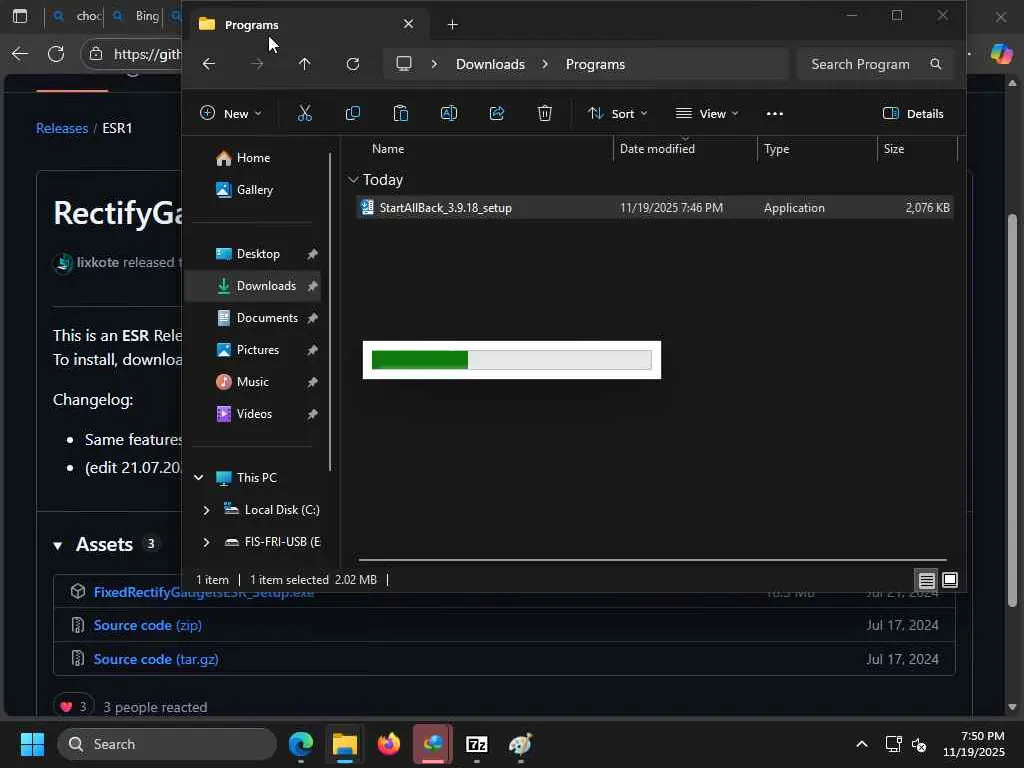Viewport: 1024px width, 768px height.
Task: Select Downloads in navigation pane
Action: tap(253, 286)
